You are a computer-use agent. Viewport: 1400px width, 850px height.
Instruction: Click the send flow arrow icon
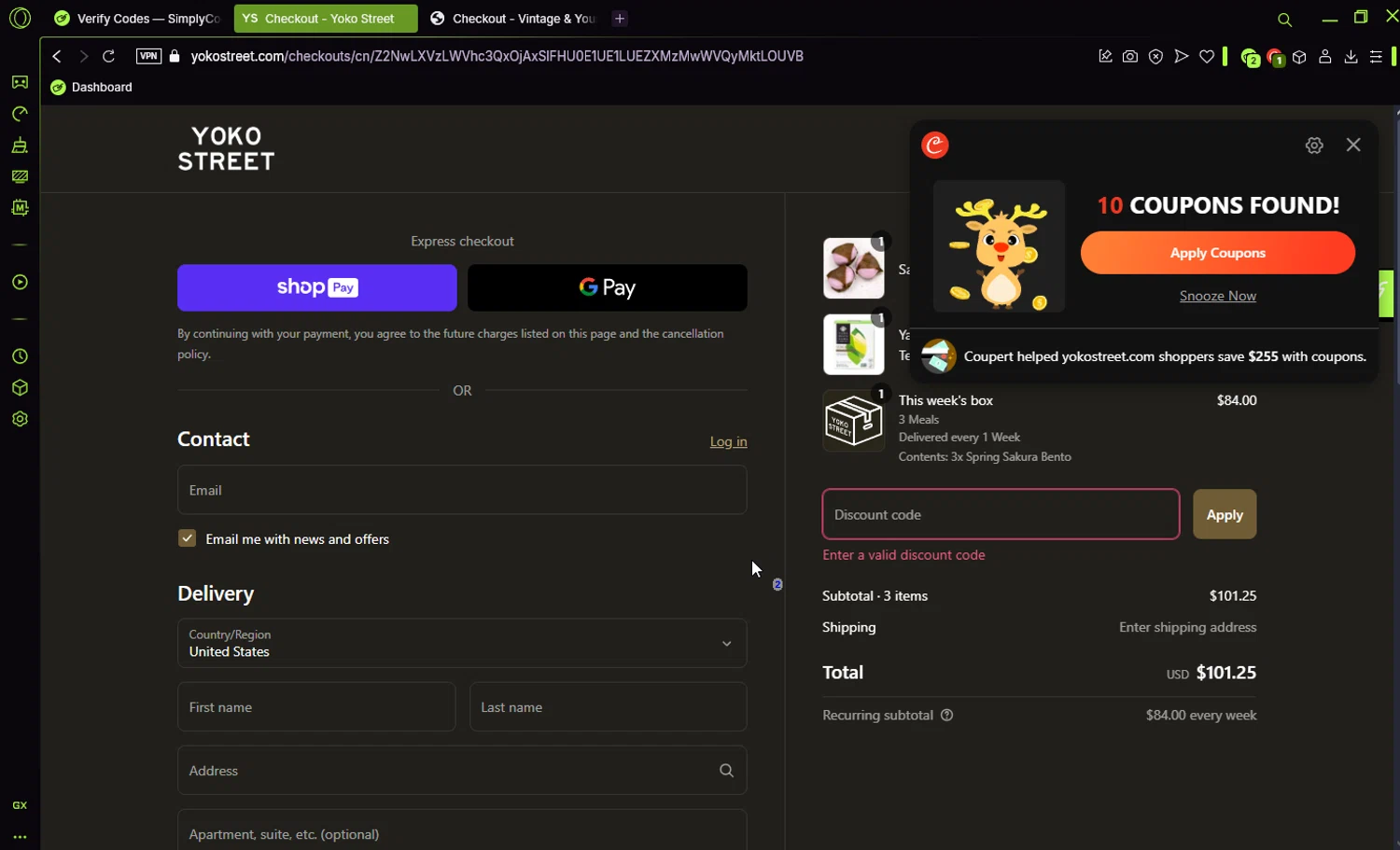click(1181, 56)
